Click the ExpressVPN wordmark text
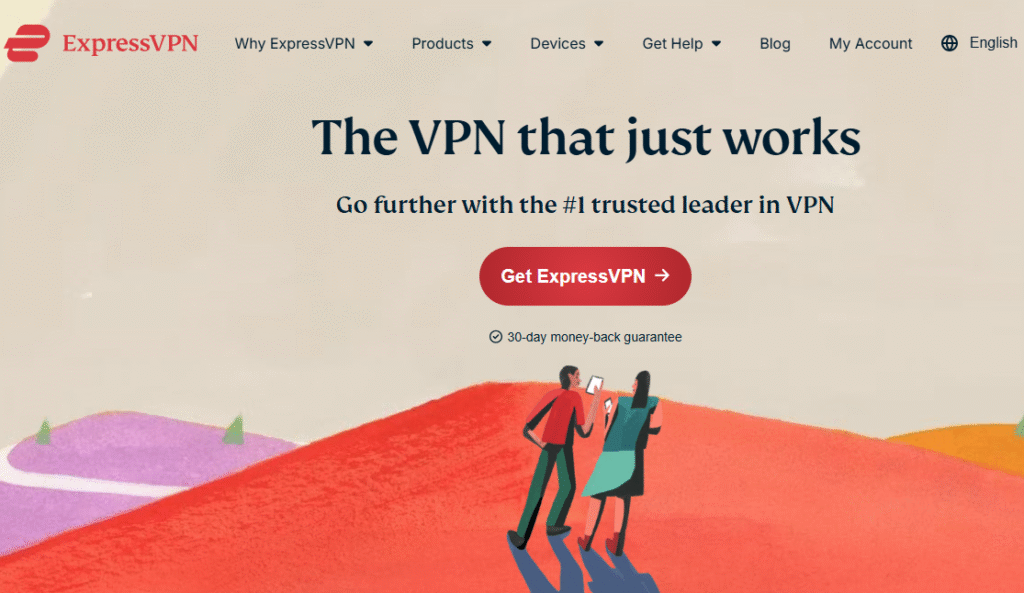 click(x=130, y=43)
